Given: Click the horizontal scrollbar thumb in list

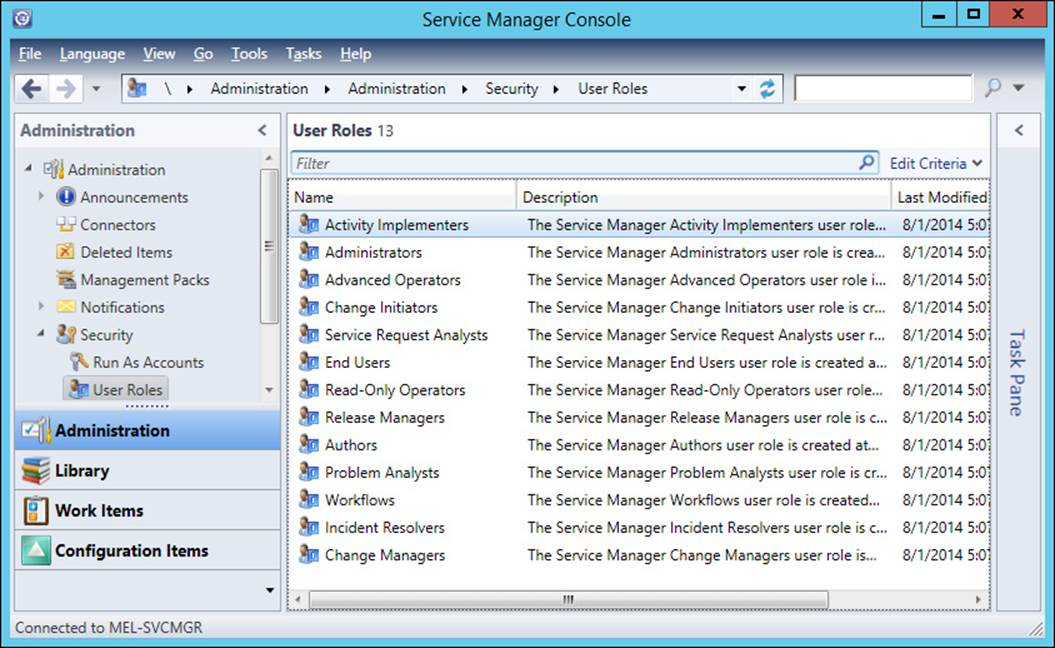Looking at the screenshot, I should [569, 599].
